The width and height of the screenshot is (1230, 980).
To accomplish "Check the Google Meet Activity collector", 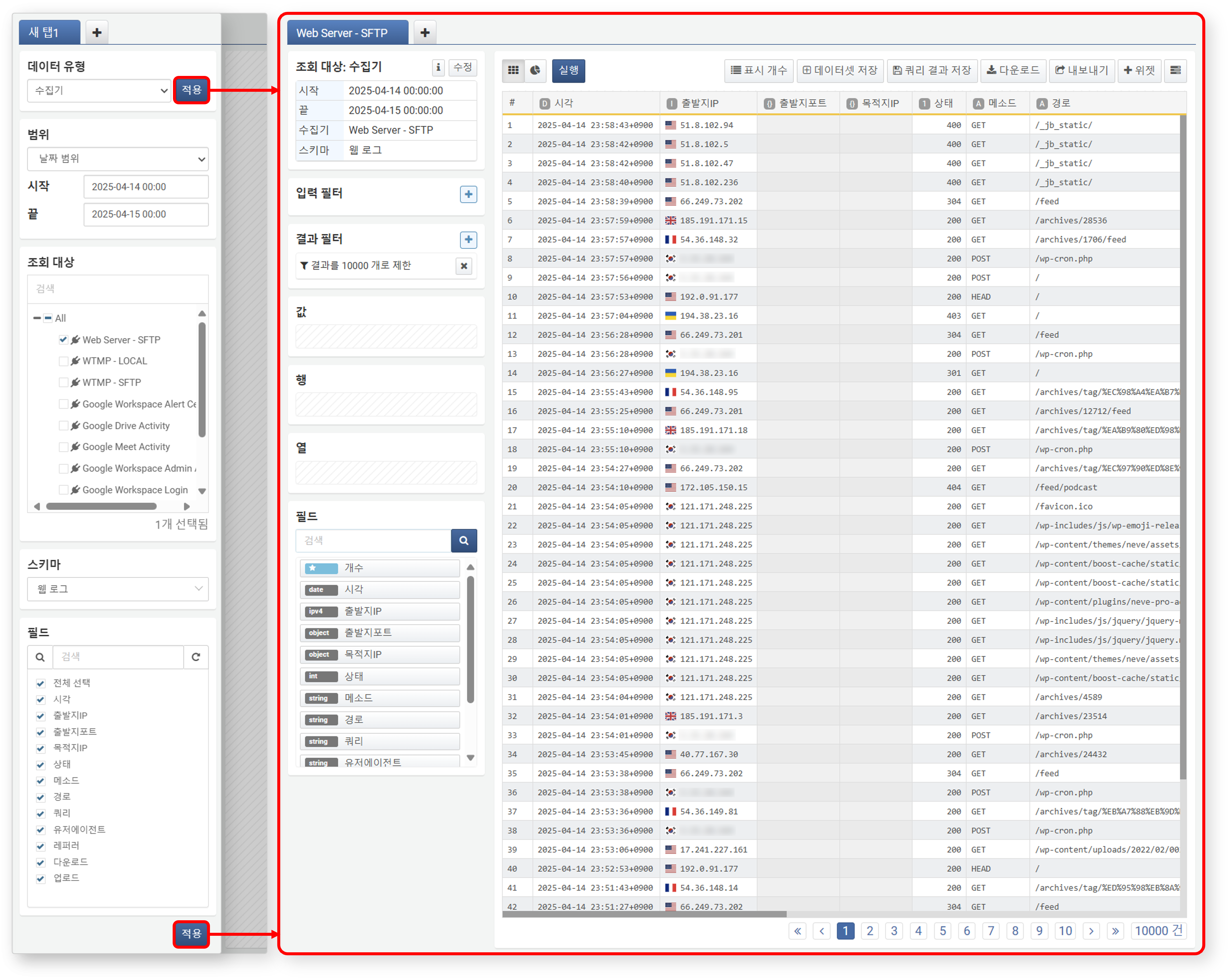I will (x=63, y=447).
